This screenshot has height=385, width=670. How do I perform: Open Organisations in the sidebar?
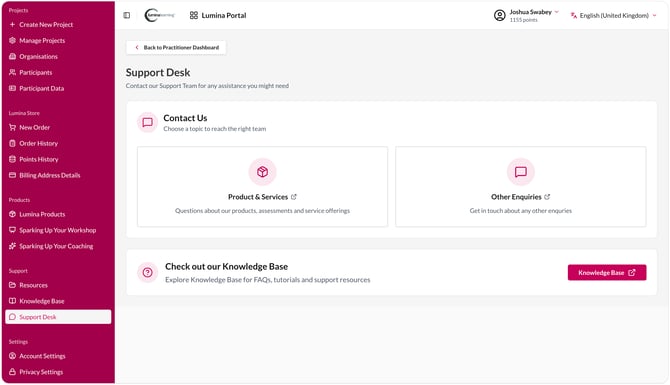[58, 56]
